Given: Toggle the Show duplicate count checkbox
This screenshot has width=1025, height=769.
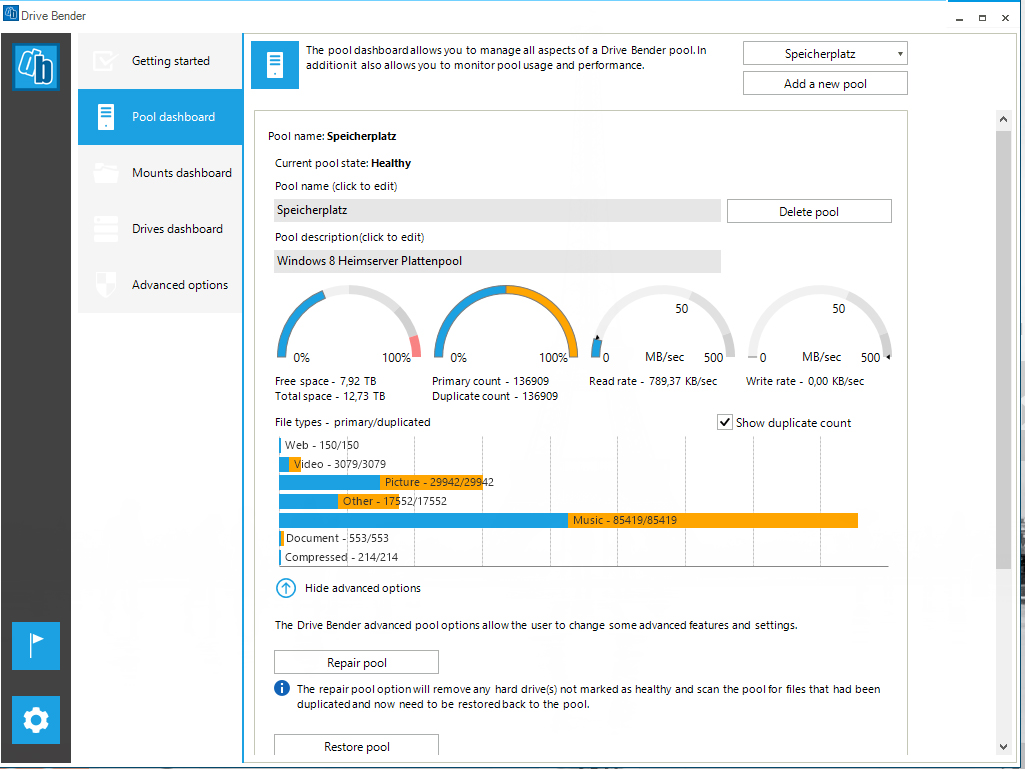Looking at the screenshot, I should 724,422.
